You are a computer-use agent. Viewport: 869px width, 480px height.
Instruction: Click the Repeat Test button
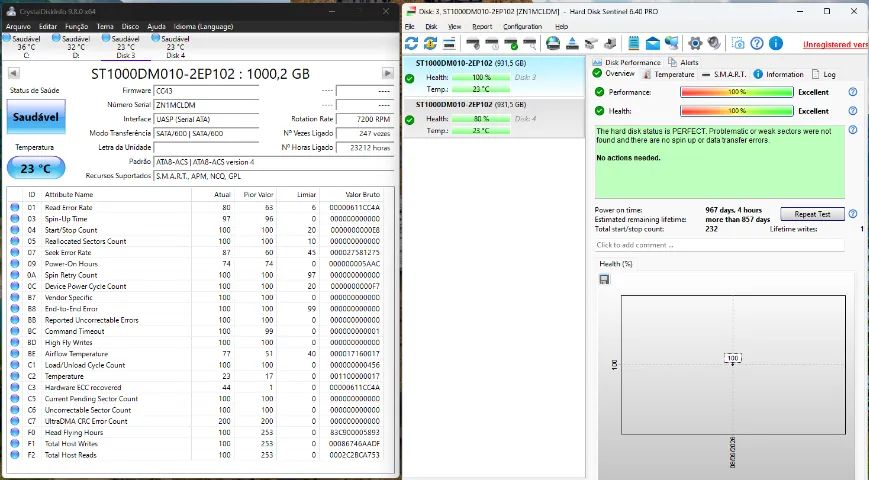tap(812, 214)
